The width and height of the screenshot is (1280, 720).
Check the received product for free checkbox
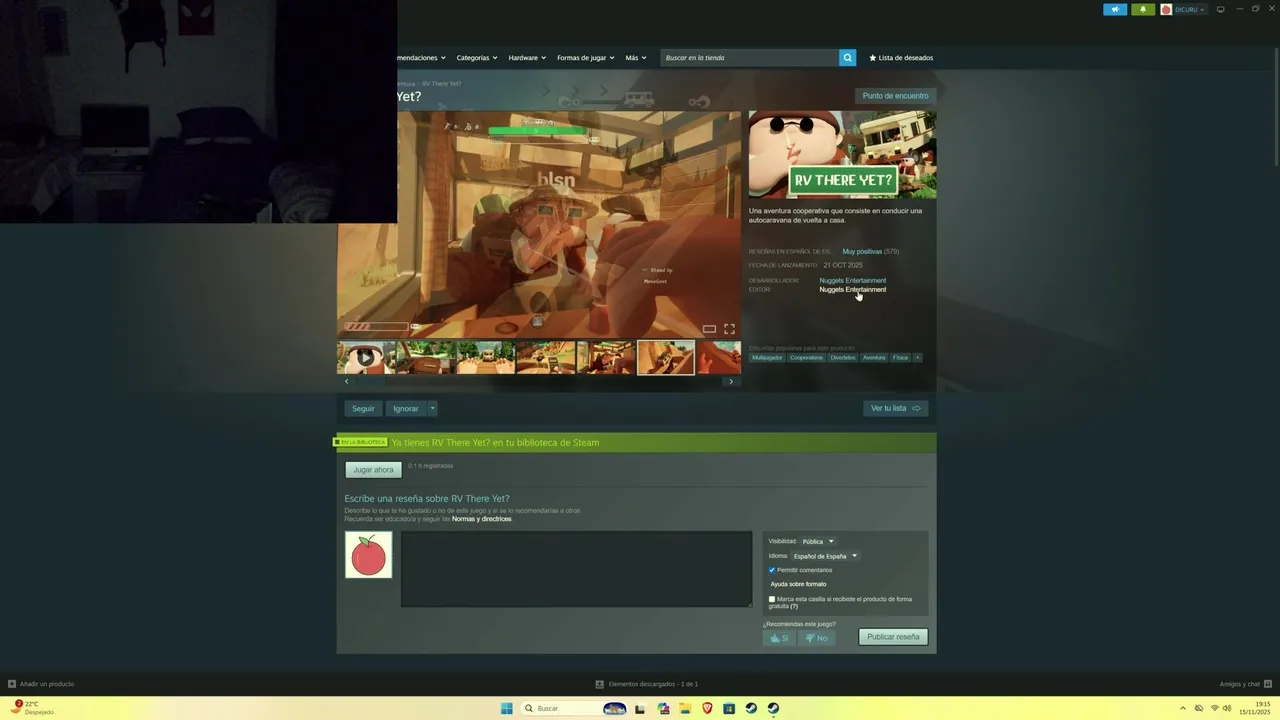[772, 599]
